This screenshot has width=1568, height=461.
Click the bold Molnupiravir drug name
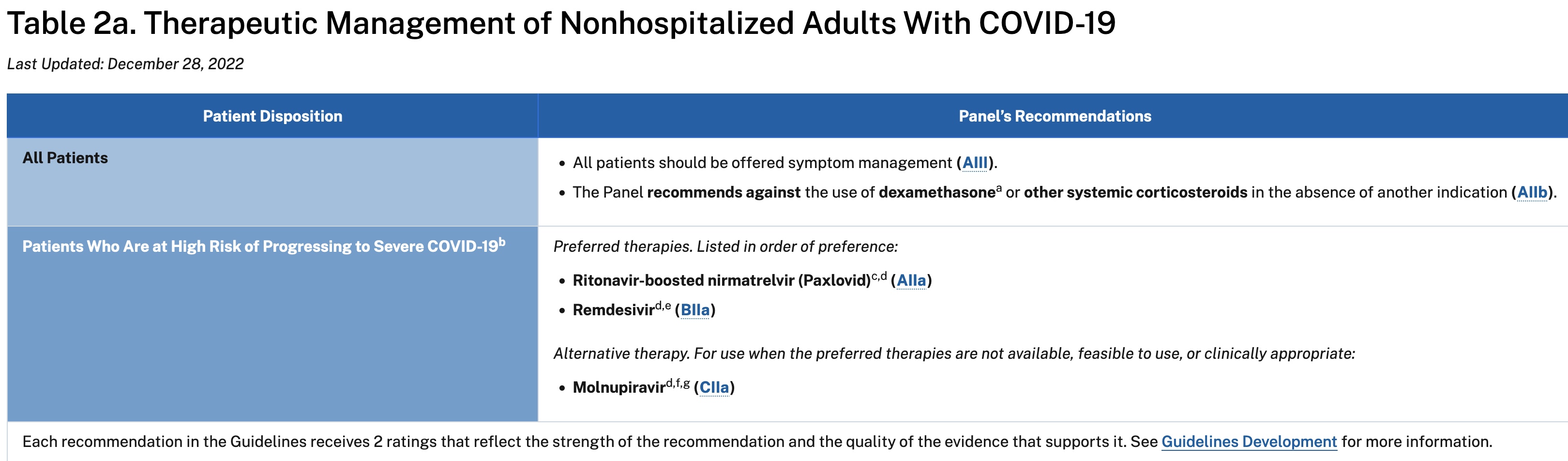click(x=618, y=387)
